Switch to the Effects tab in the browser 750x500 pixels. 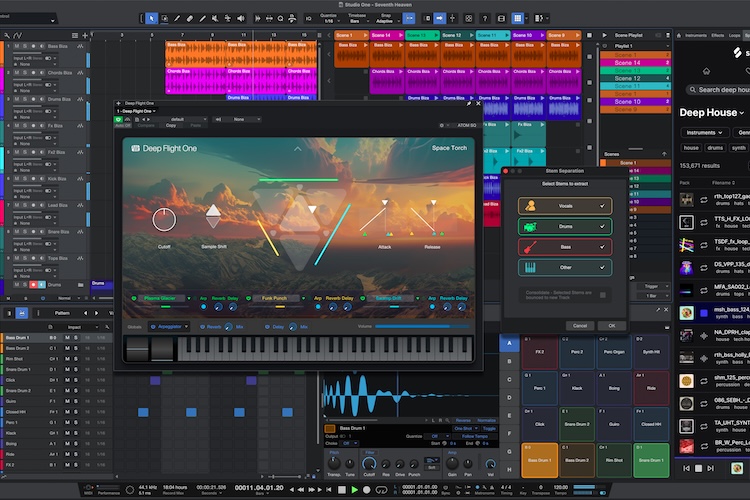(717, 35)
